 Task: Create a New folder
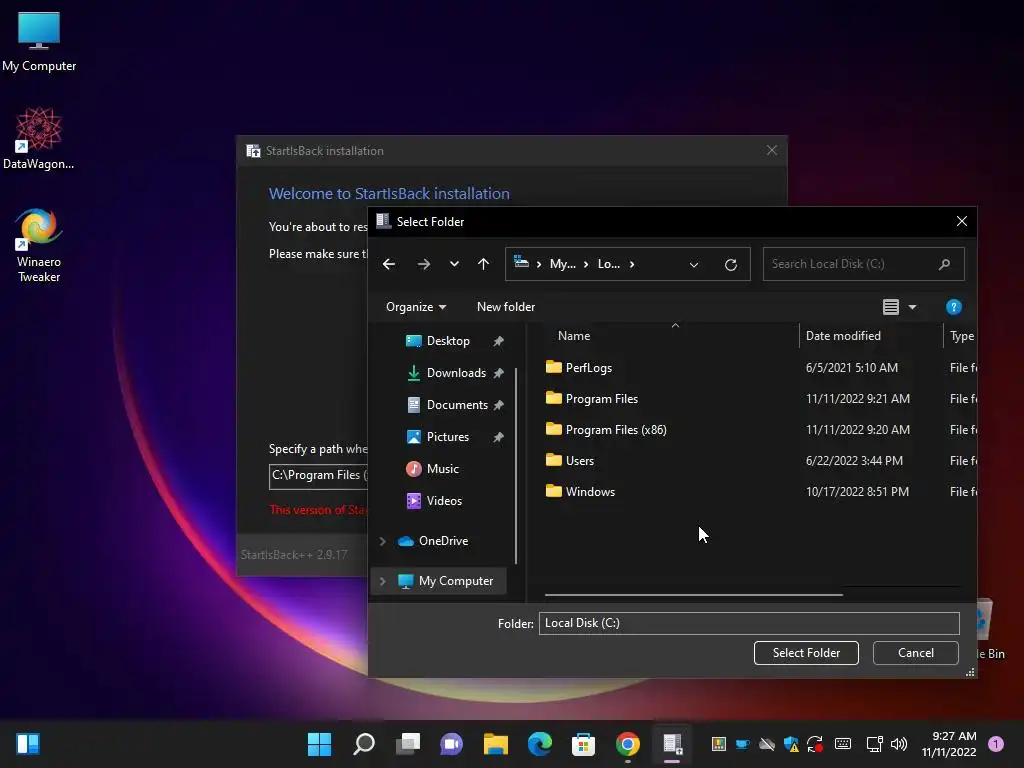point(505,307)
